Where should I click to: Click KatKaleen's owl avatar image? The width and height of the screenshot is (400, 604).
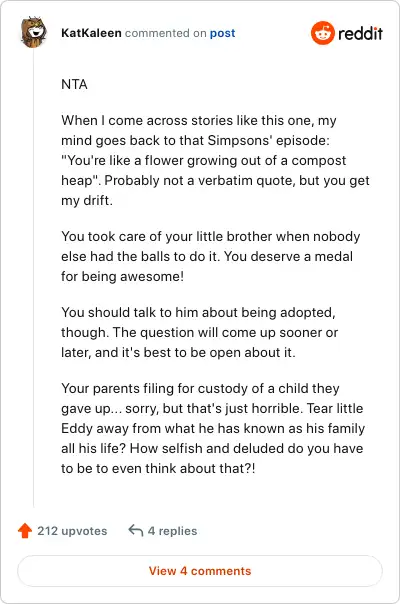pyautogui.click(x=34, y=32)
